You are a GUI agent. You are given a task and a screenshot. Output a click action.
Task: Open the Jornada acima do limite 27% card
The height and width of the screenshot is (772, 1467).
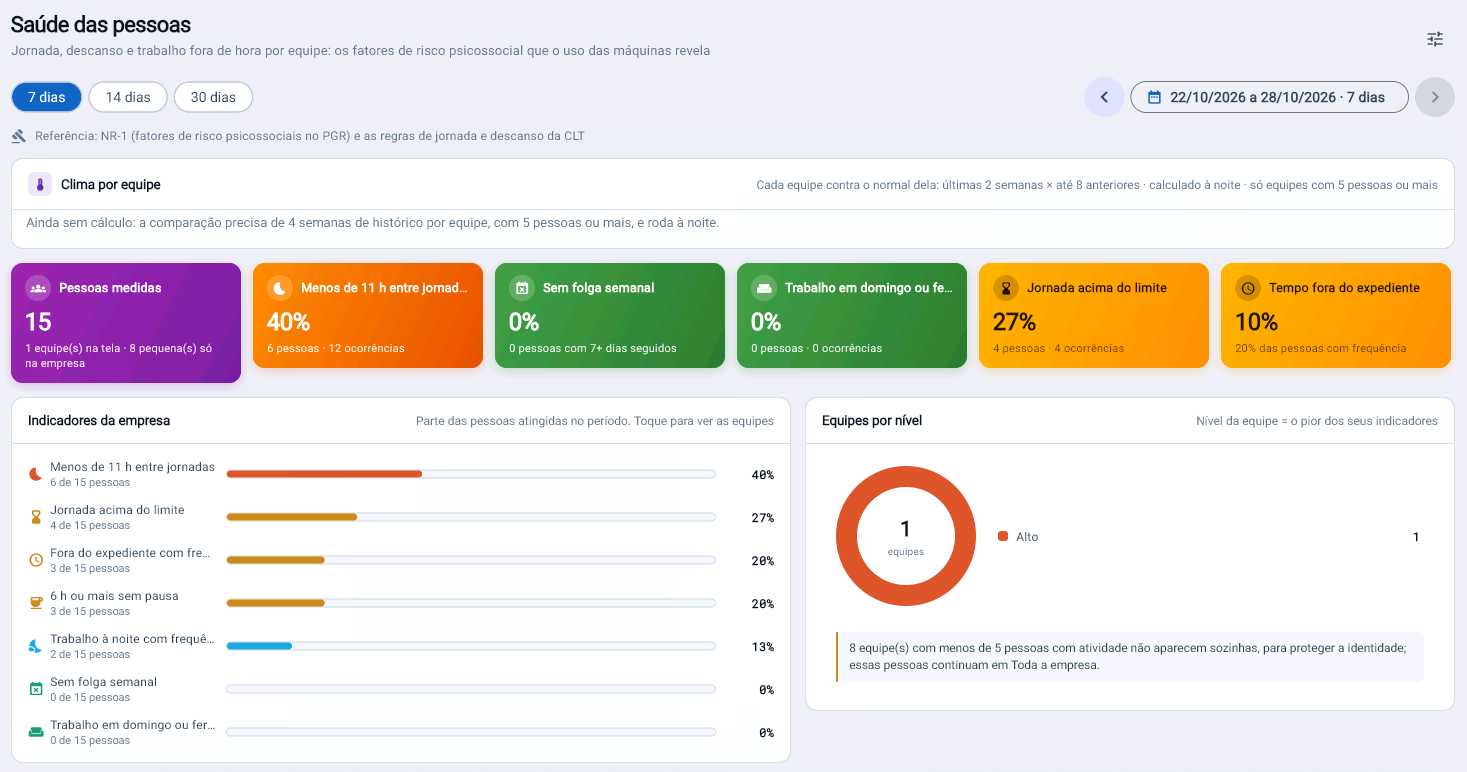pos(1094,316)
